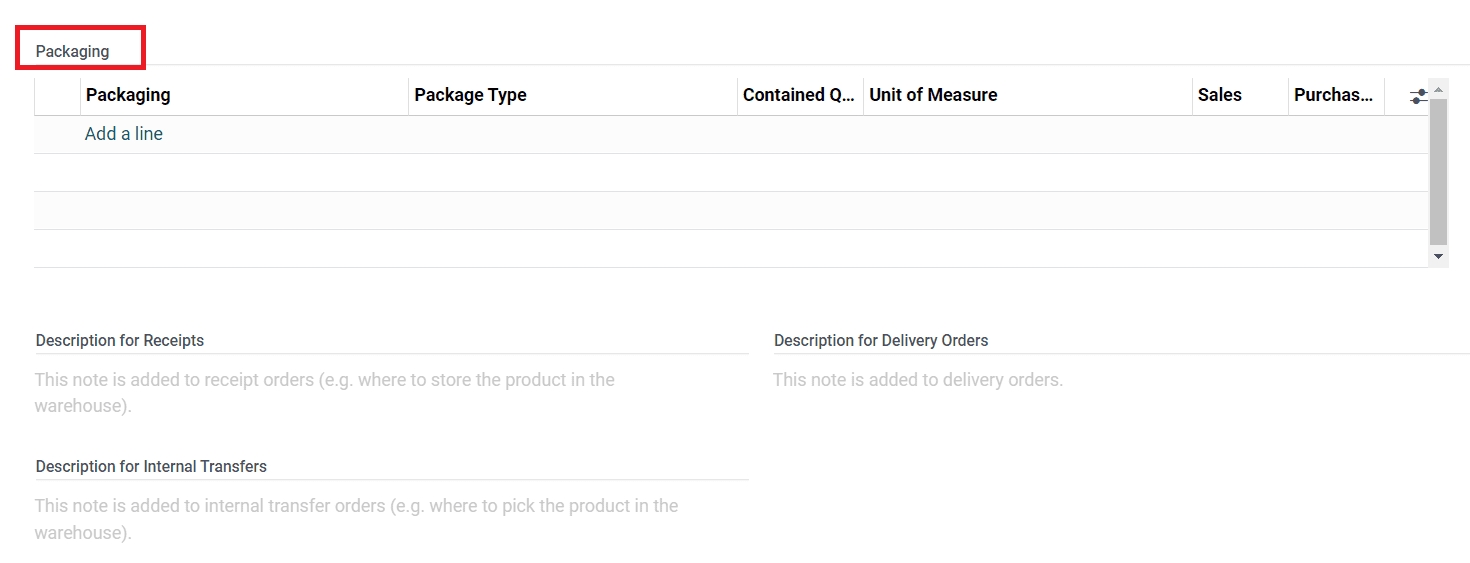Click the Contained Quantity column header
This screenshot has height=563, width=1470.
[x=798, y=95]
